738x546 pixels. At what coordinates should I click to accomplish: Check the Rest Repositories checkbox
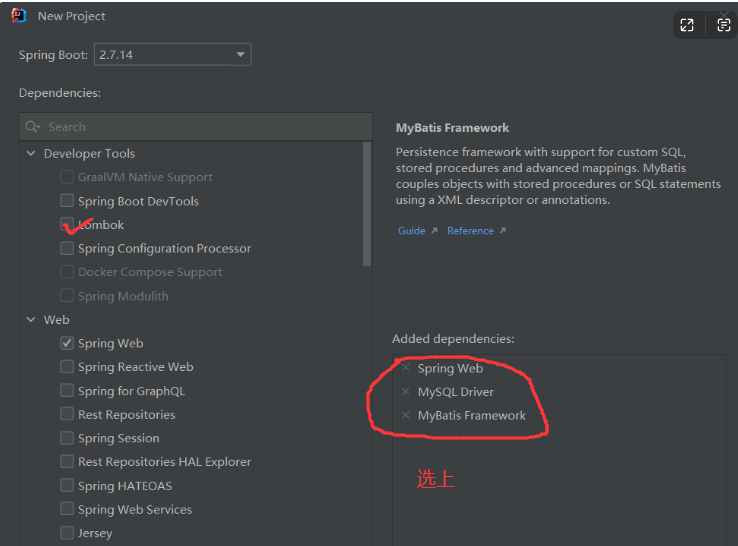(x=67, y=414)
